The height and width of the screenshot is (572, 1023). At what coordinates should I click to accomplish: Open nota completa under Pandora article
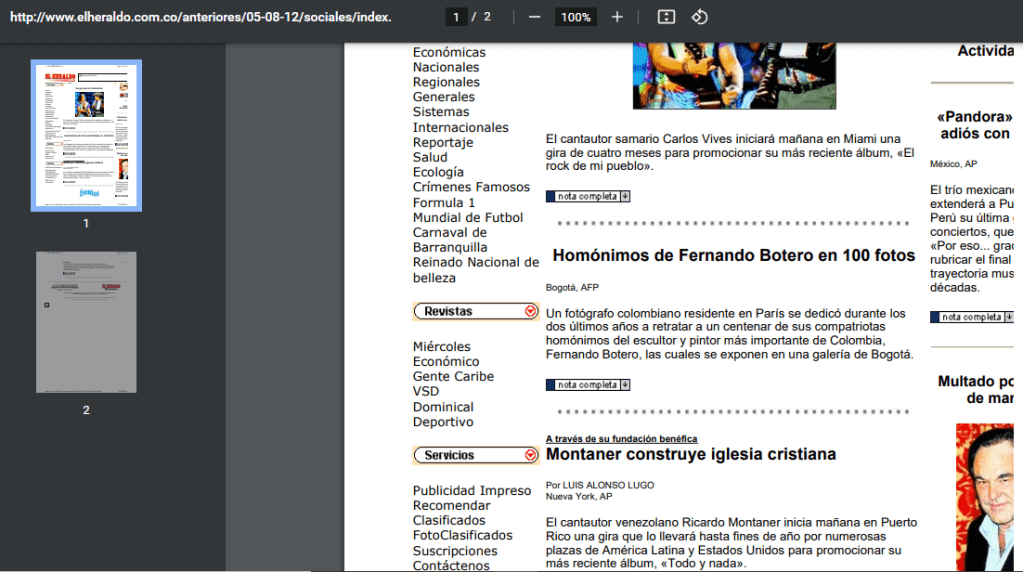tap(972, 317)
